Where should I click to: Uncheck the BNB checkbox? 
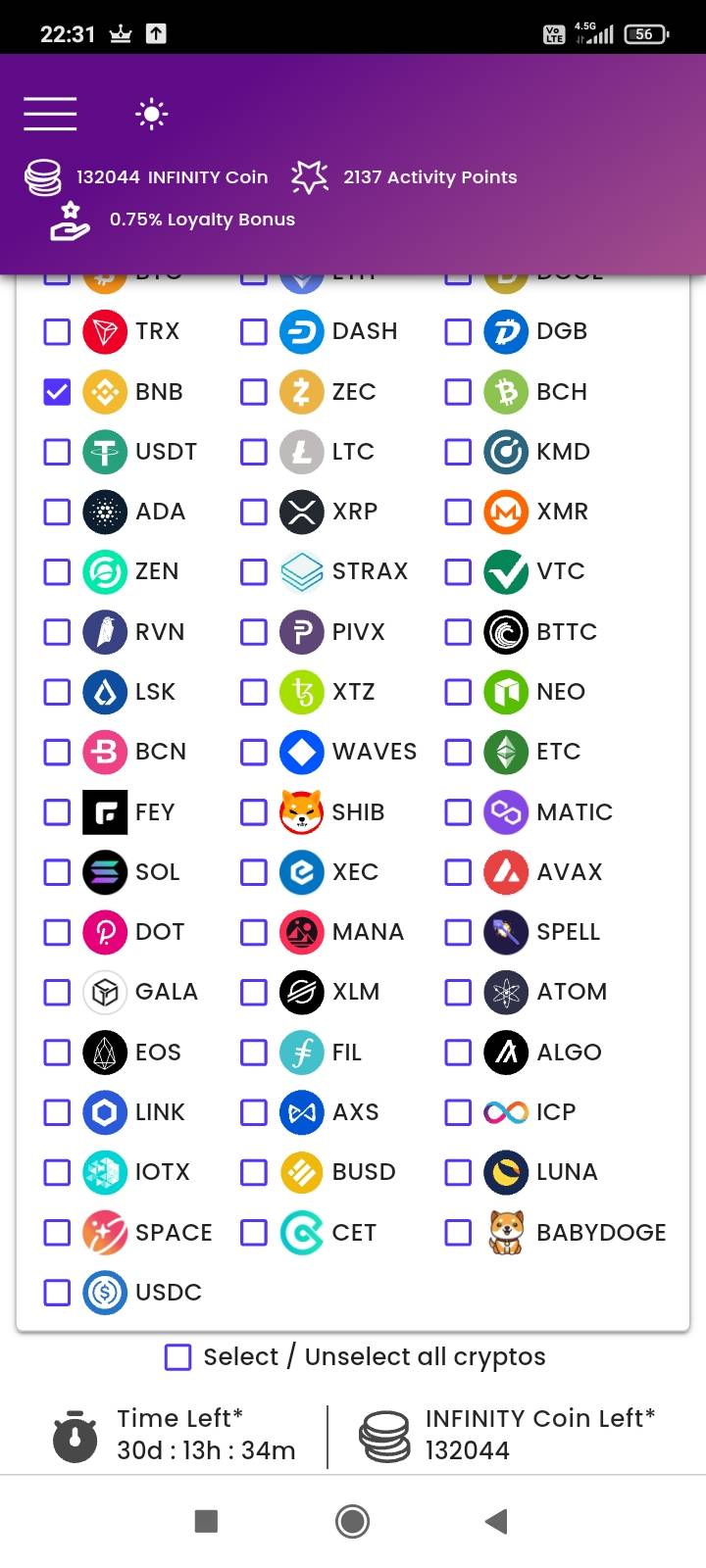(57, 392)
